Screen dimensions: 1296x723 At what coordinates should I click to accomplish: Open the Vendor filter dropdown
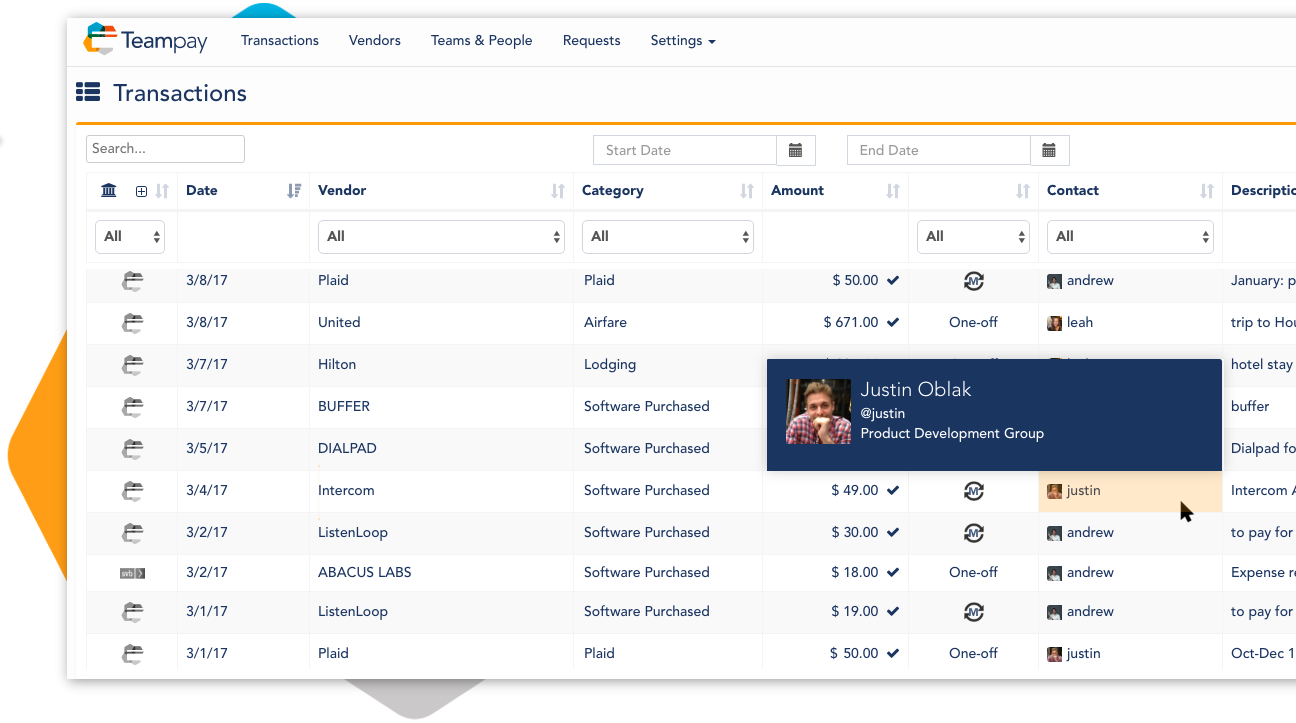click(441, 237)
